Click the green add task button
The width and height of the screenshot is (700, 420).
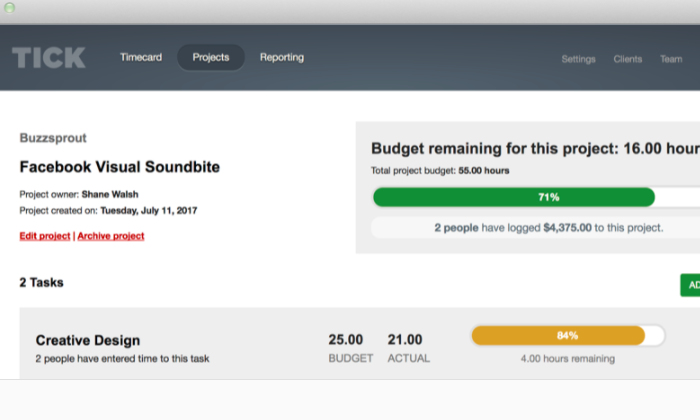(690, 285)
